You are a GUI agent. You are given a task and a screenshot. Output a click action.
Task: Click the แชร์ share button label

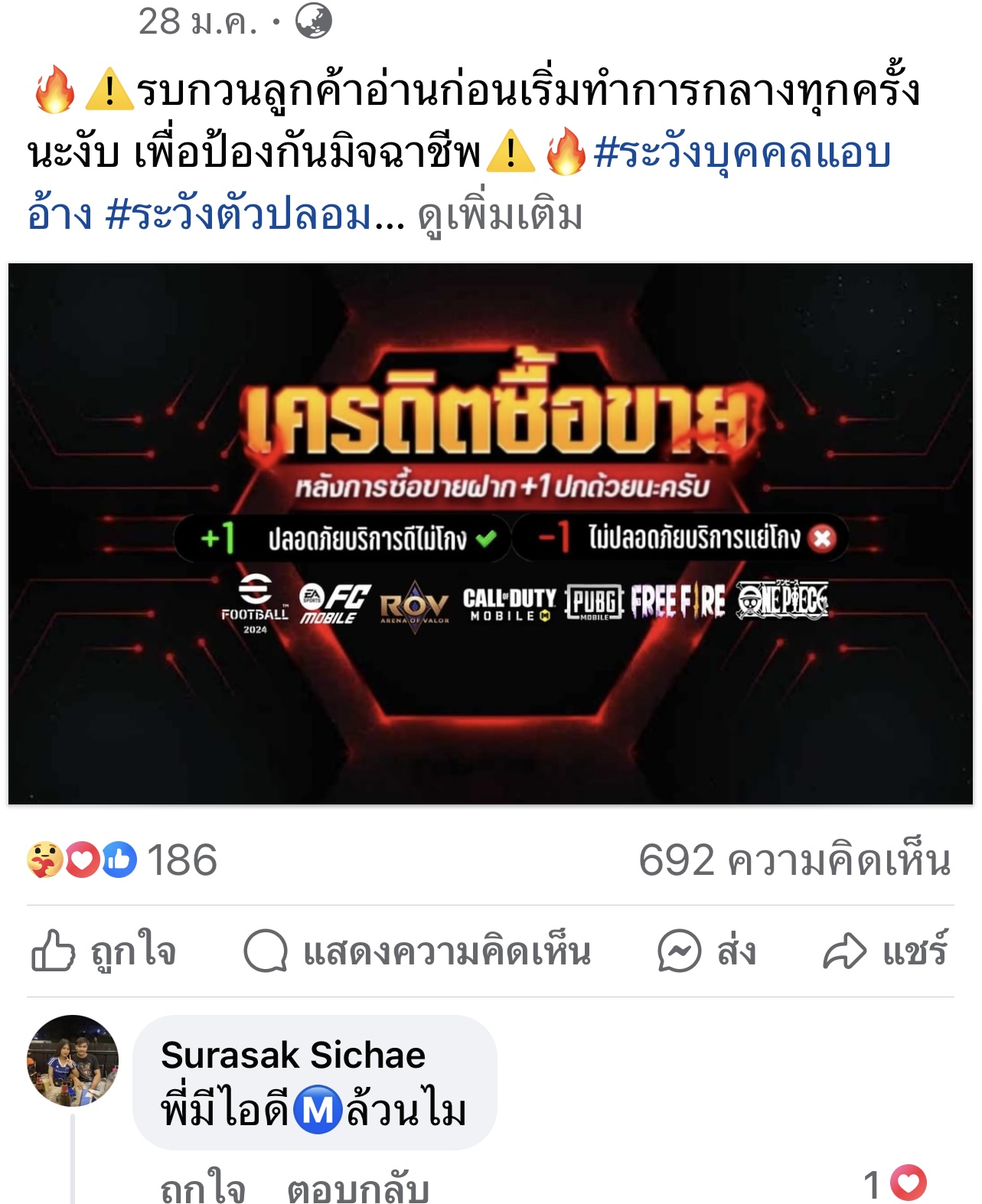(x=915, y=951)
